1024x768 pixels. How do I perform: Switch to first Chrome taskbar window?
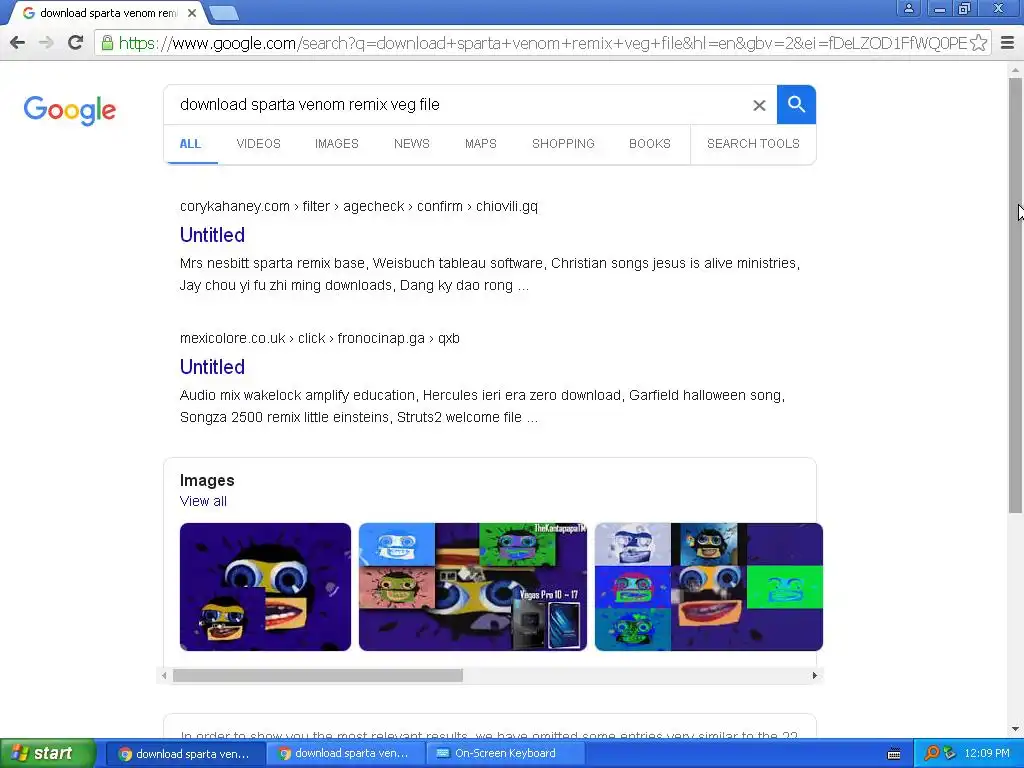pos(184,754)
